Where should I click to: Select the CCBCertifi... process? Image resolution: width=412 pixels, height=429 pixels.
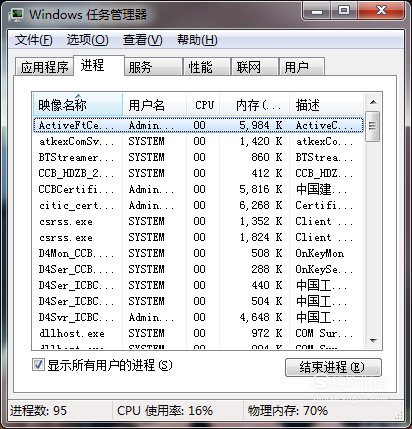click(198, 189)
